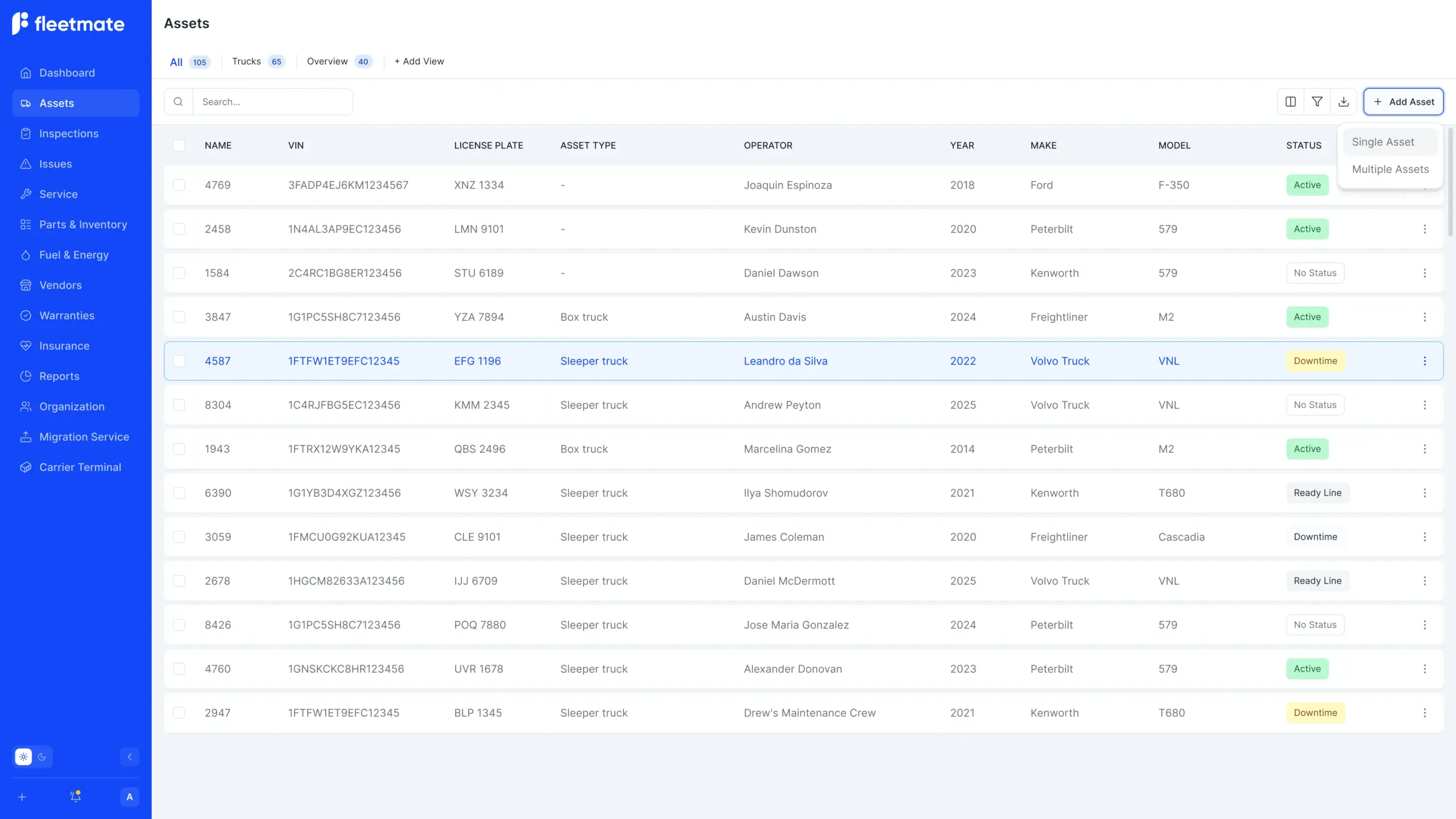Click the + Add View button
This screenshot has width=1456, height=819.
point(419,61)
